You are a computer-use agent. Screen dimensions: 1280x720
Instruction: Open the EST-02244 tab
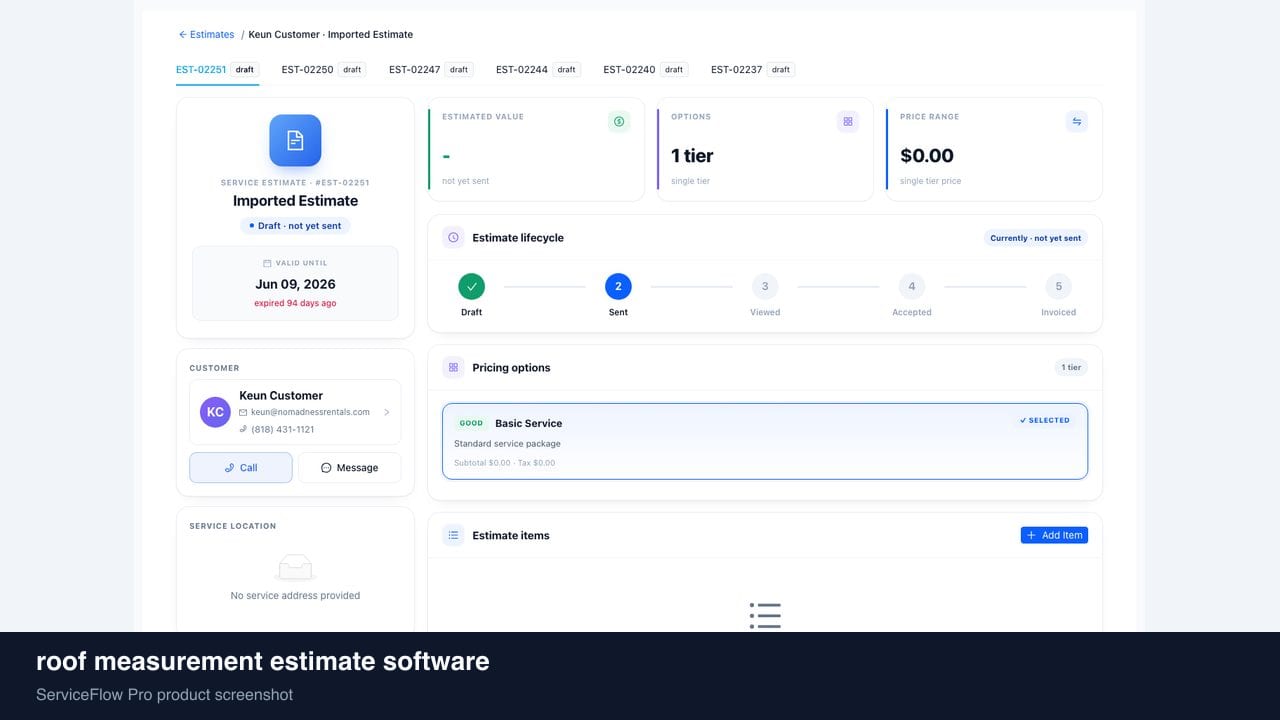point(538,70)
